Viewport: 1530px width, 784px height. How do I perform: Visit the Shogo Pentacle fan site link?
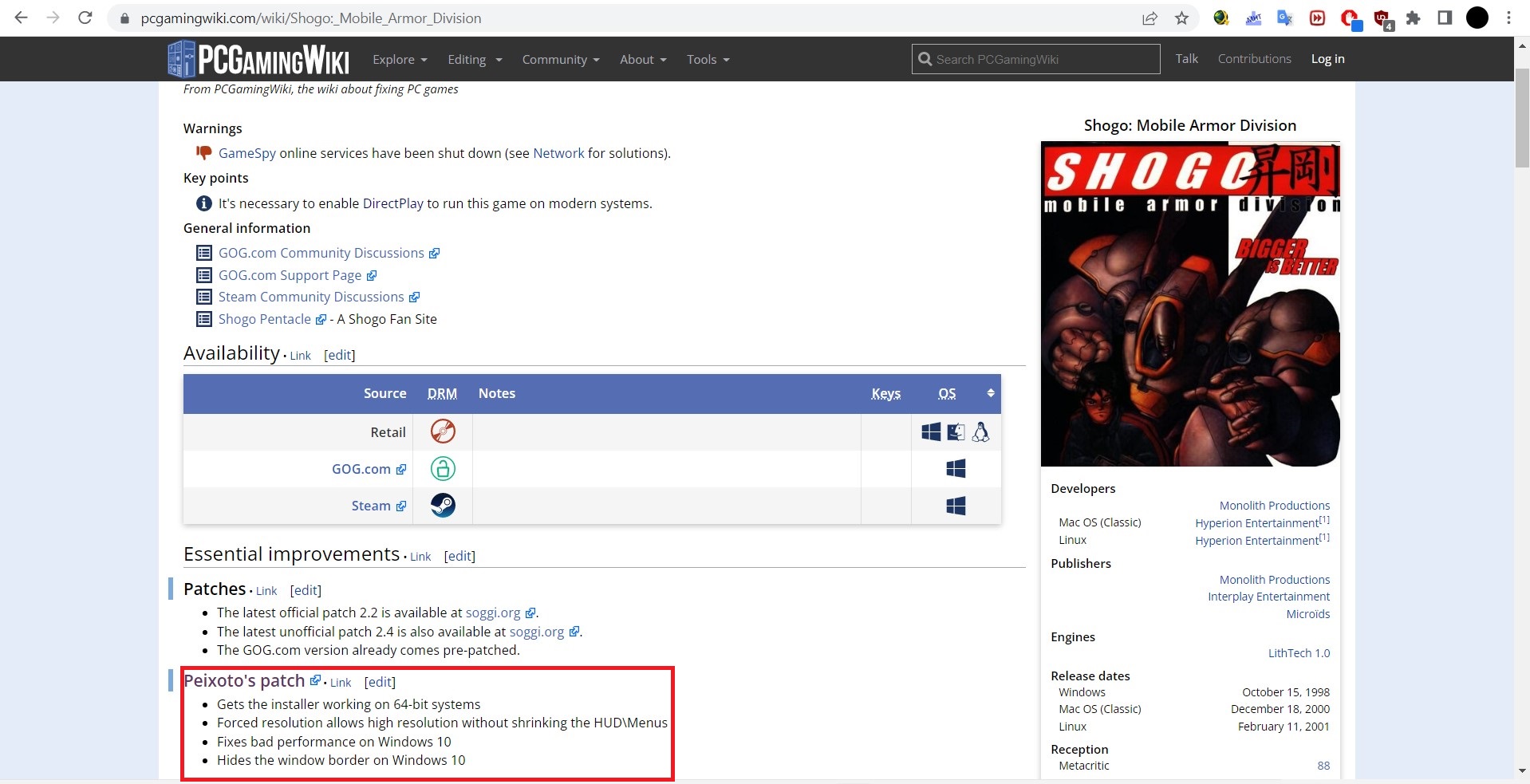(x=265, y=319)
